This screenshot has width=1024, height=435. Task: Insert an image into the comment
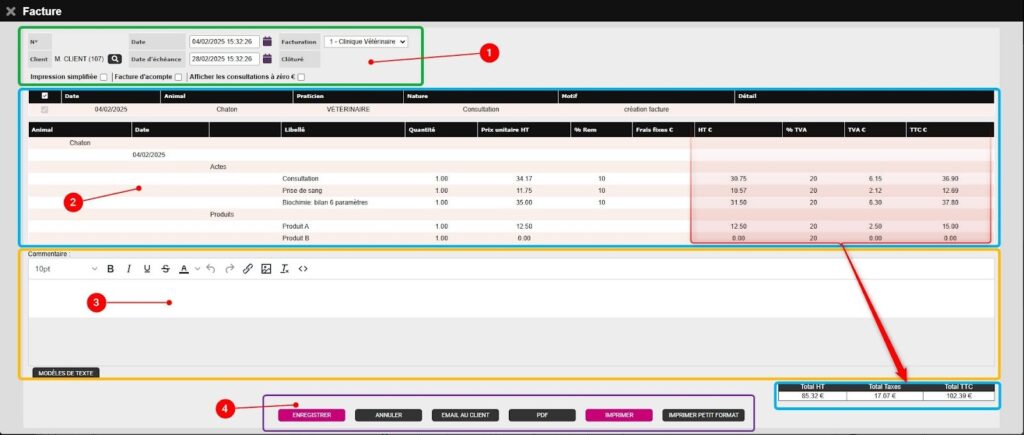[266, 269]
